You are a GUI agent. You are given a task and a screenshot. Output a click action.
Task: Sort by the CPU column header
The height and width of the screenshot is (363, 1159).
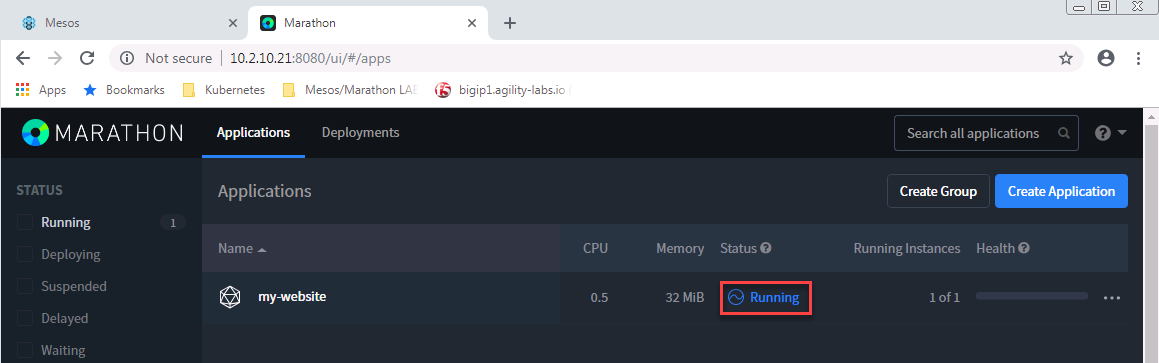click(x=595, y=248)
